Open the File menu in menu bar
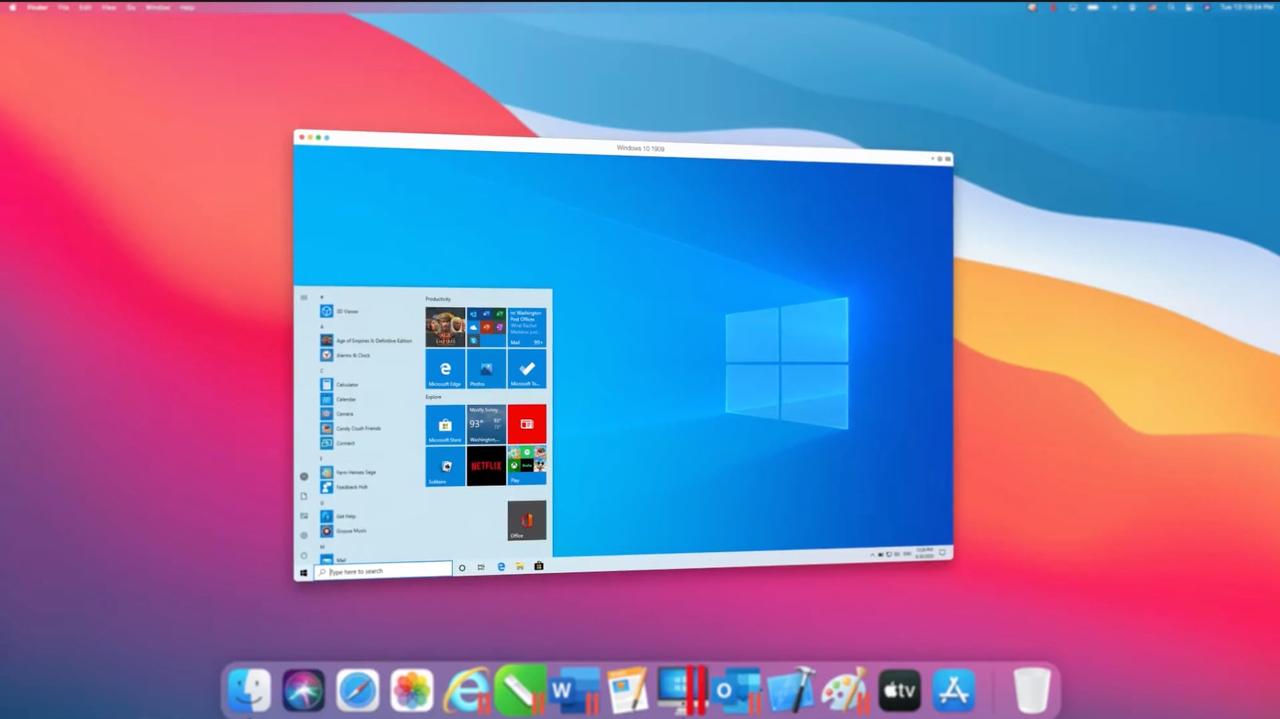 click(x=63, y=7)
